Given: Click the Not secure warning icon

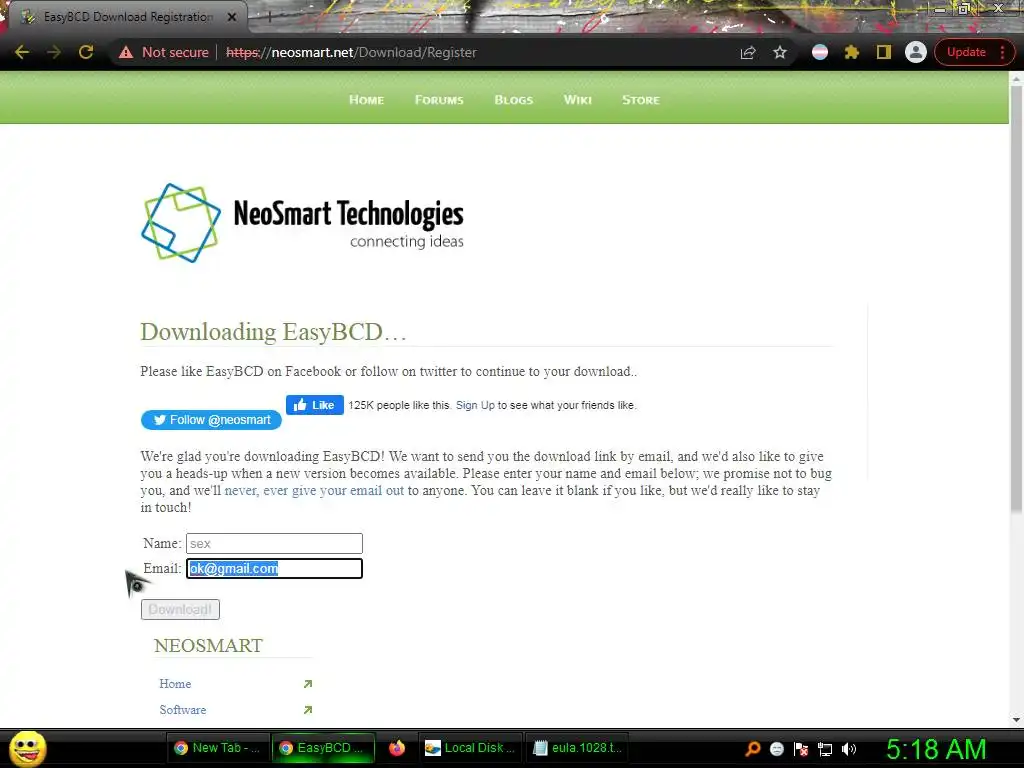Looking at the screenshot, I should click(126, 52).
